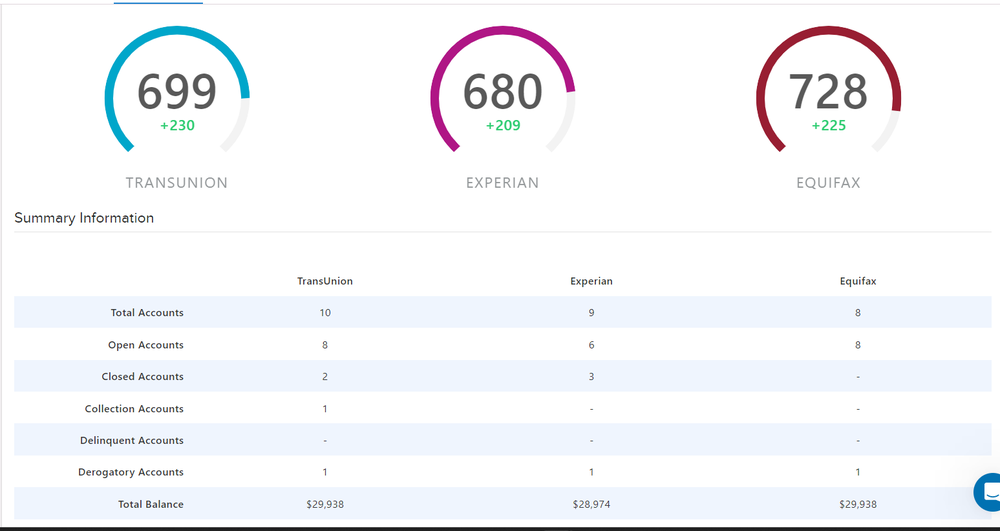Click TransUnion Derogatory Accounts value 1

pos(325,472)
